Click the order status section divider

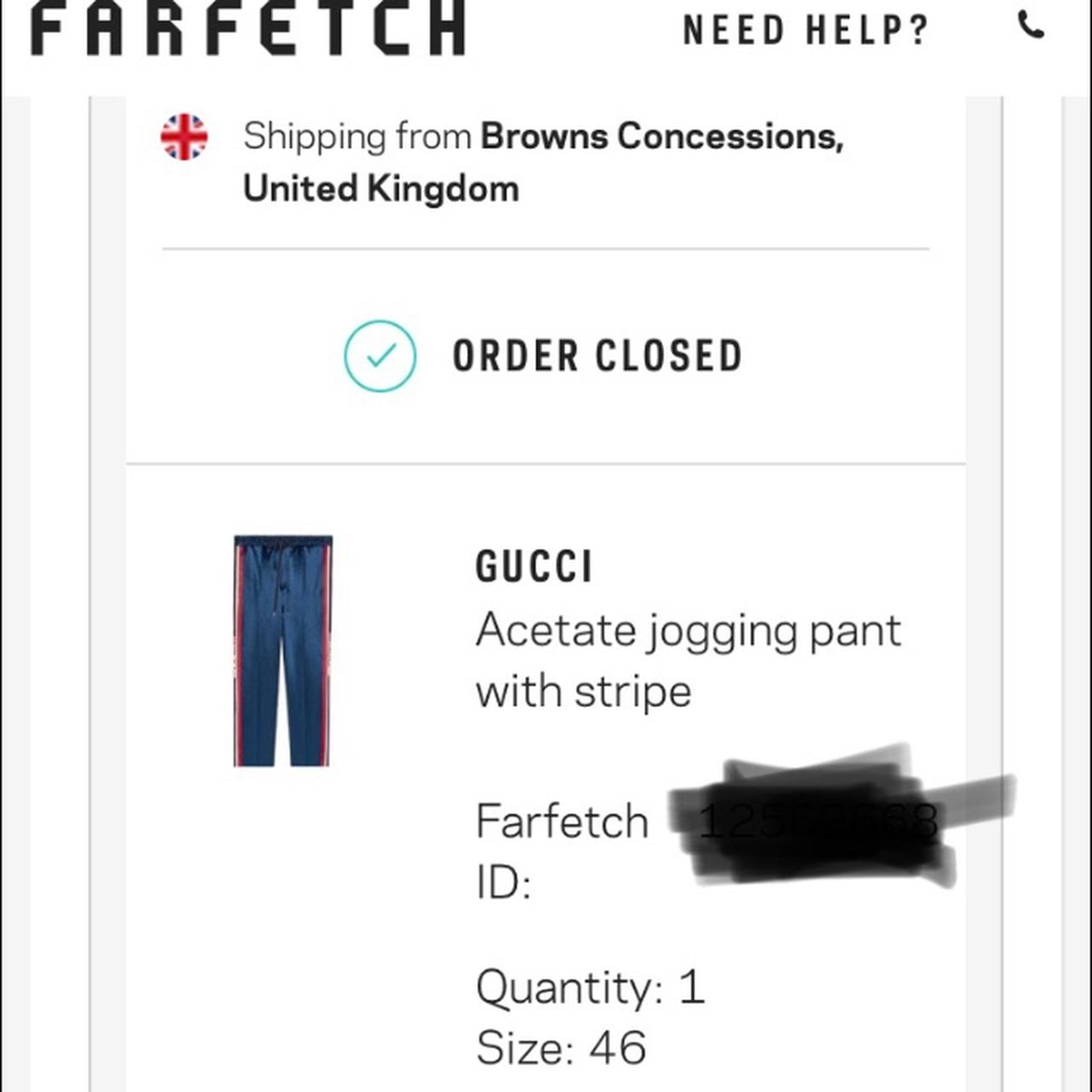(x=546, y=460)
